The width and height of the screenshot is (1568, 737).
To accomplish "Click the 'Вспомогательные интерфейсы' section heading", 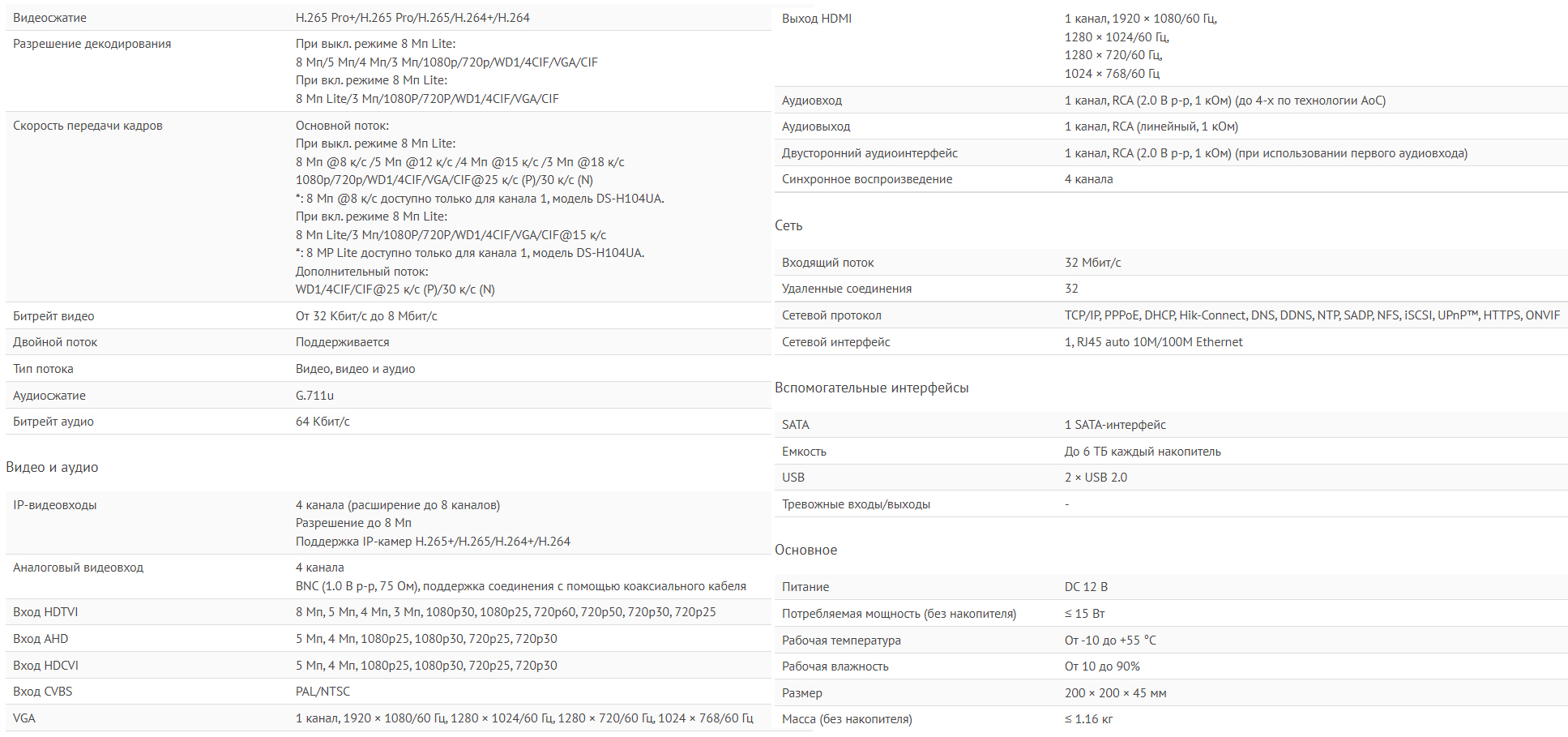I will point(871,388).
